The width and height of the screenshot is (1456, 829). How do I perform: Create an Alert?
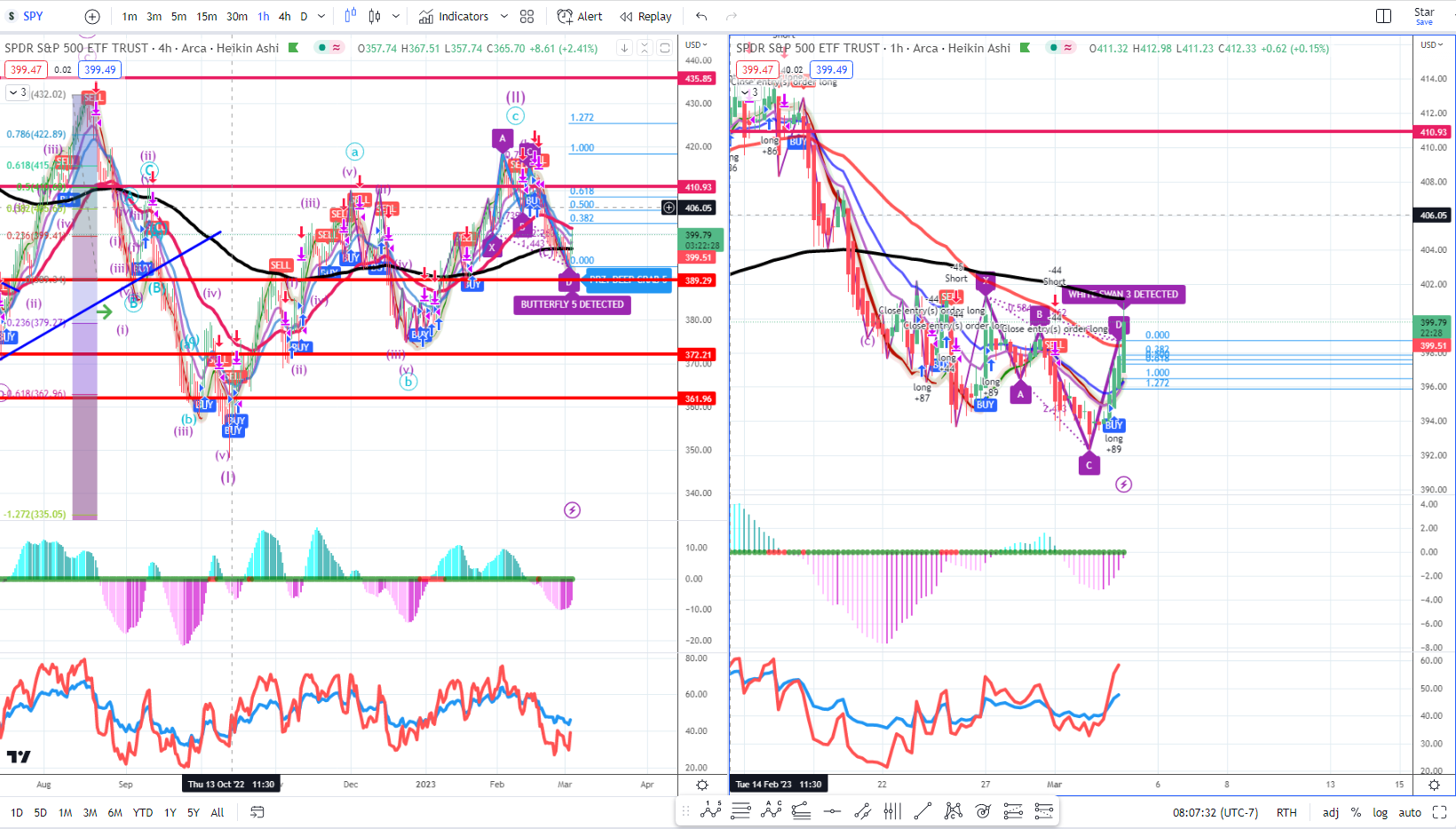point(580,16)
